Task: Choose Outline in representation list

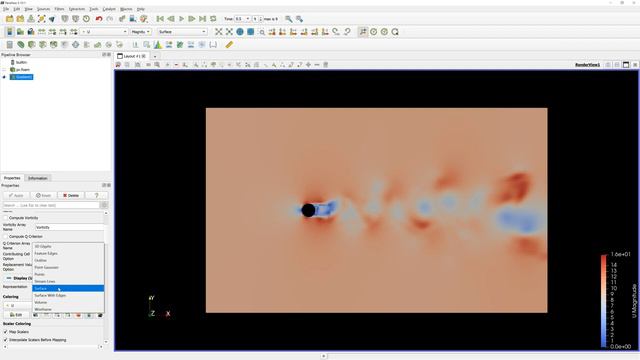Action: (x=68, y=260)
